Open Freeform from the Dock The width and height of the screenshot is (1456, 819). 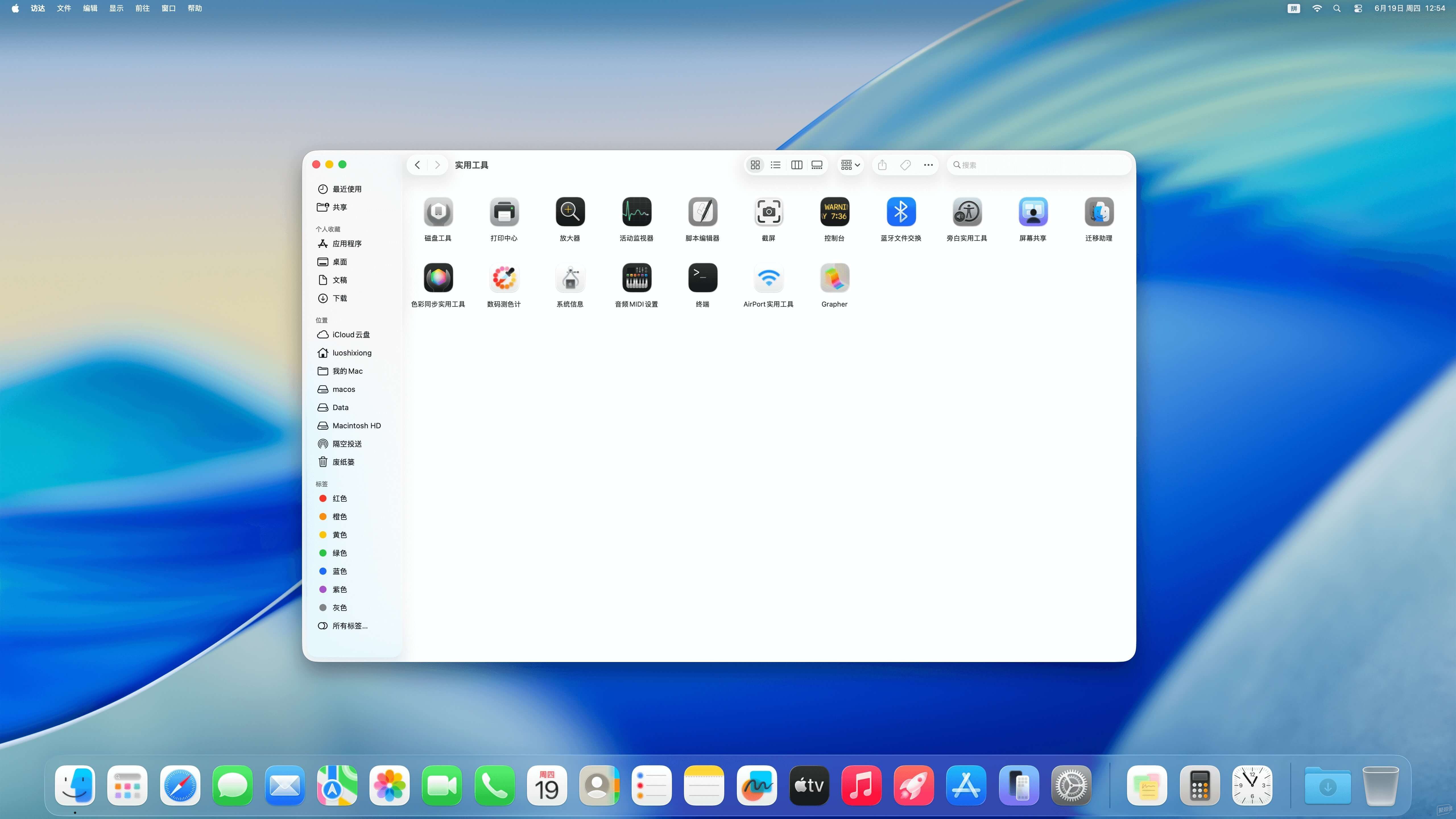tap(757, 786)
